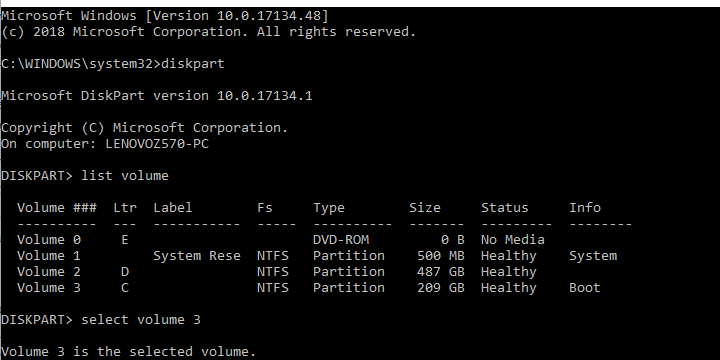Viewport: 720px width, 360px height.
Task: Click 'Volume 3 is the selected volume' message
Action: (x=129, y=352)
